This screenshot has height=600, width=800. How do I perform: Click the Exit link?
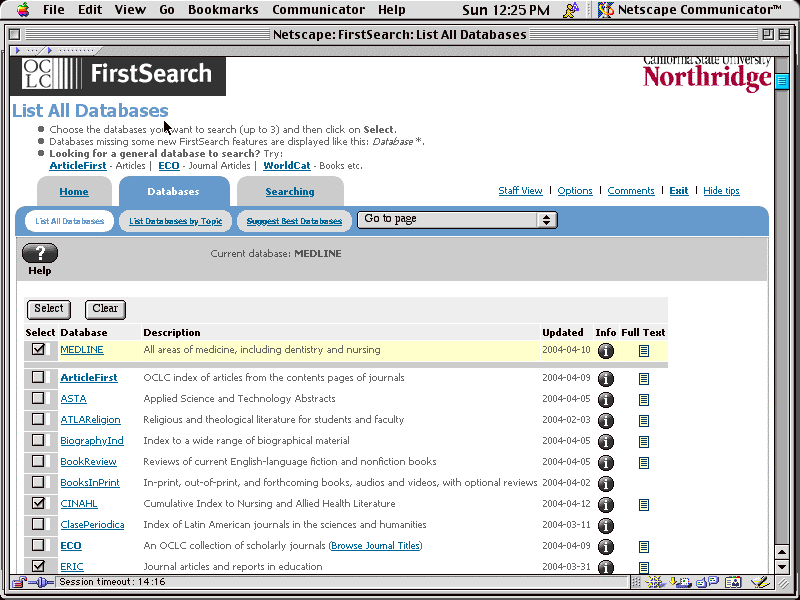click(x=679, y=190)
